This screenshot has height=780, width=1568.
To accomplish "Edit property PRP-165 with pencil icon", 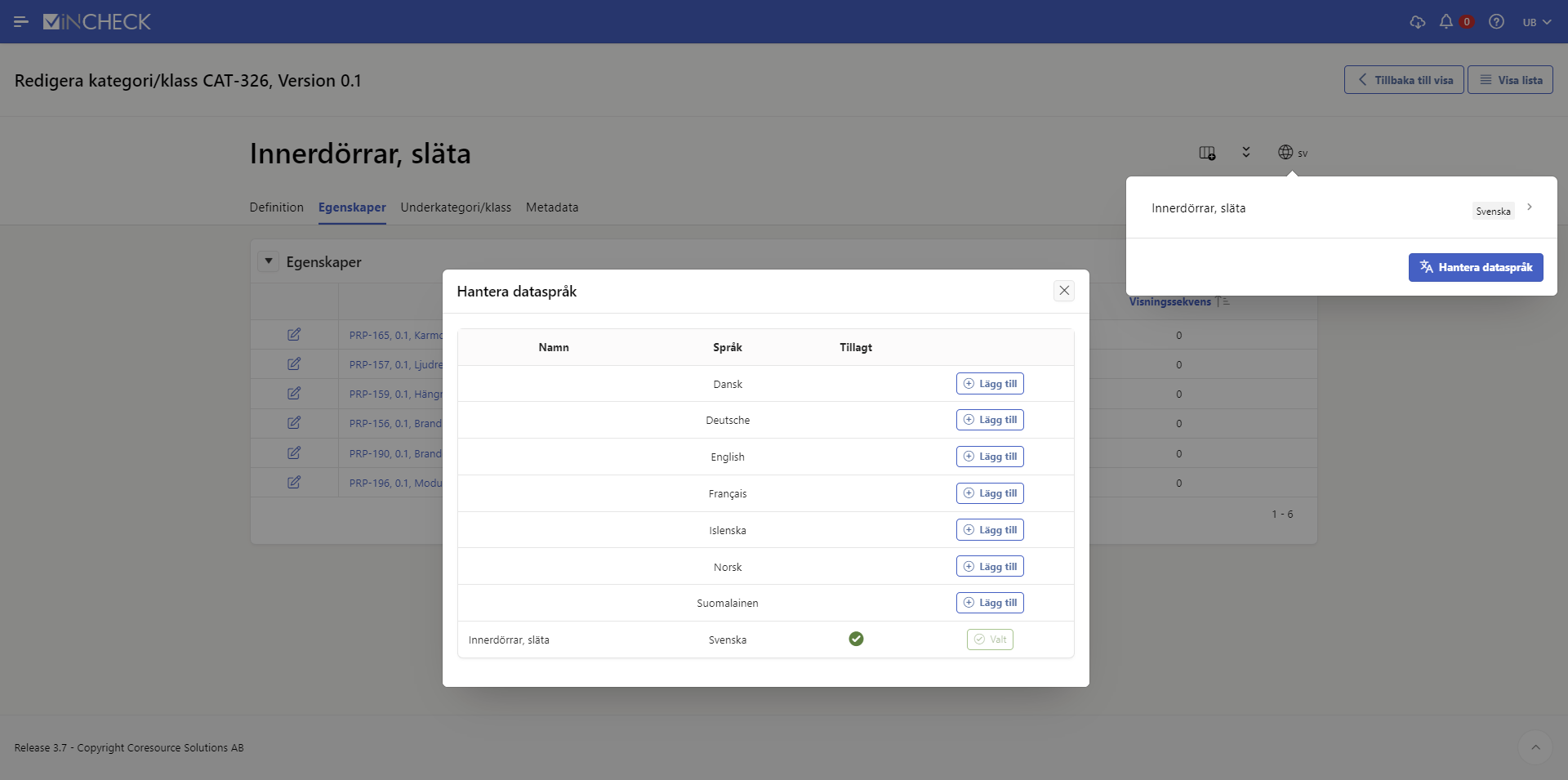I will pyautogui.click(x=294, y=335).
